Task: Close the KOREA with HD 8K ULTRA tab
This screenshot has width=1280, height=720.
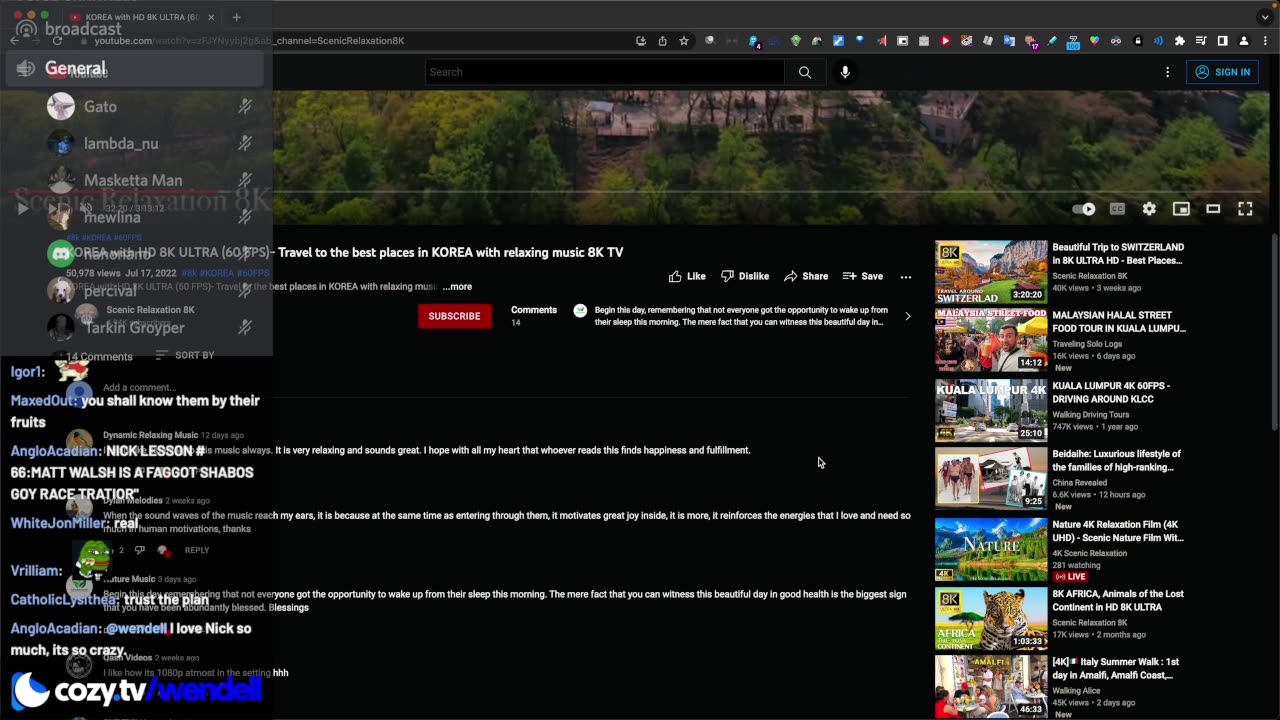Action: click(211, 17)
